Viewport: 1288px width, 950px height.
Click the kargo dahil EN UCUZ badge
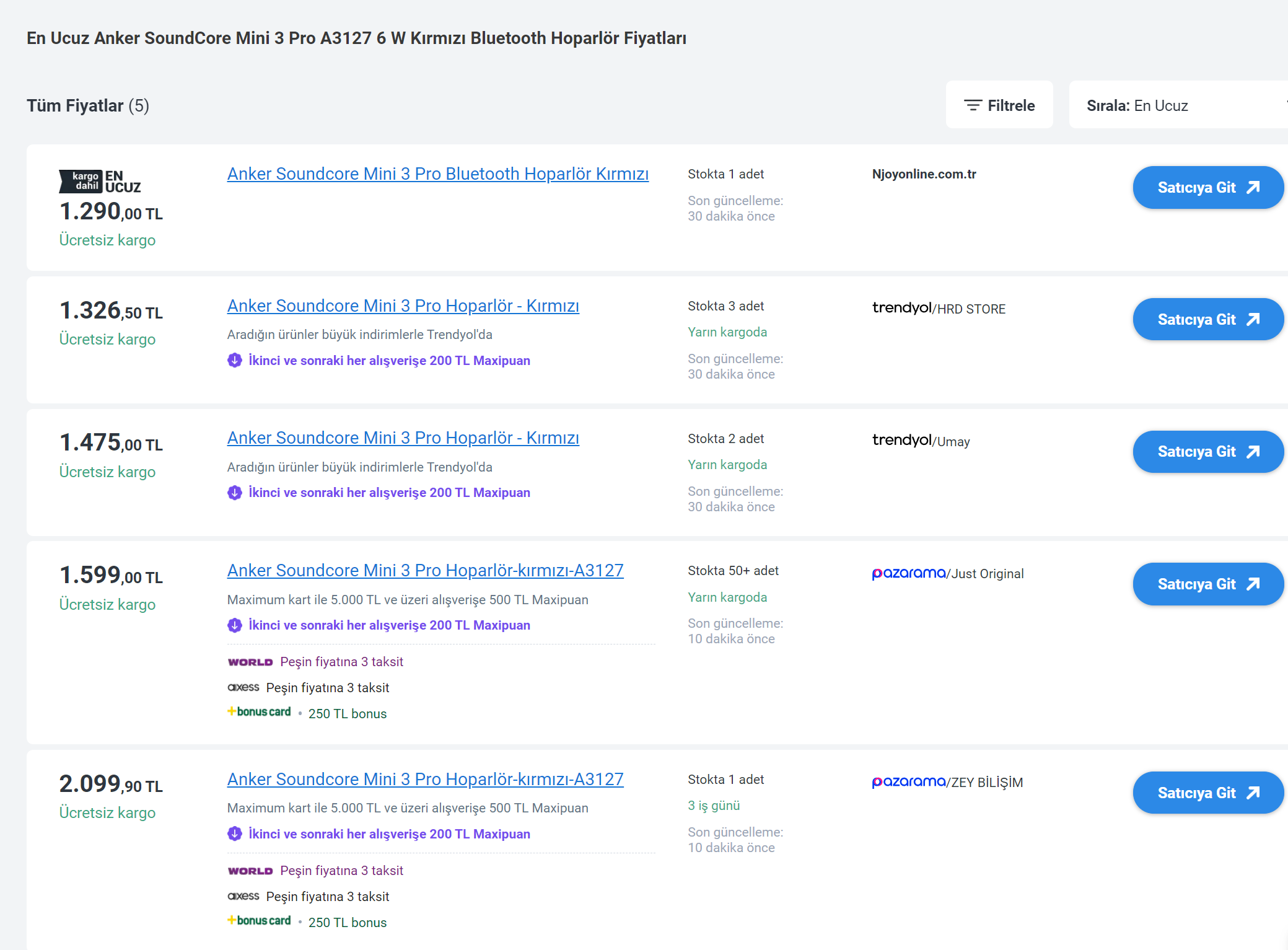(x=100, y=182)
